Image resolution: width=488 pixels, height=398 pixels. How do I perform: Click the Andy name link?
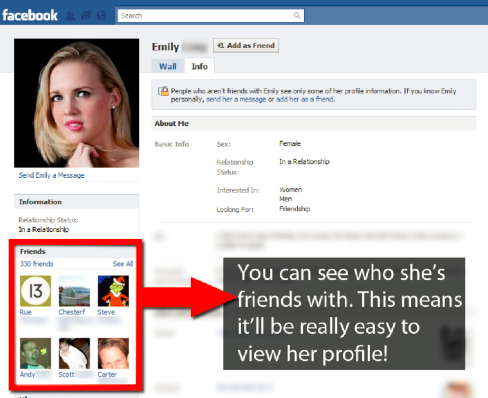[x=27, y=375]
